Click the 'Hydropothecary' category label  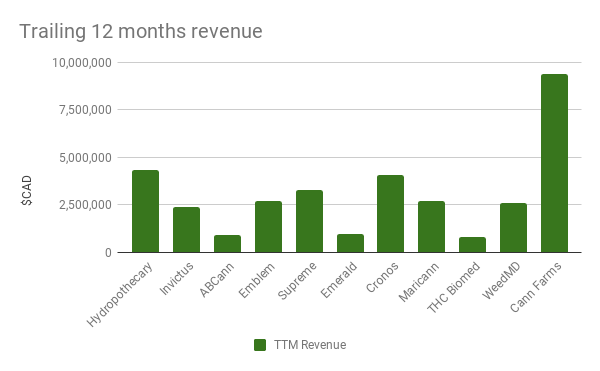click(x=119, y=295)
